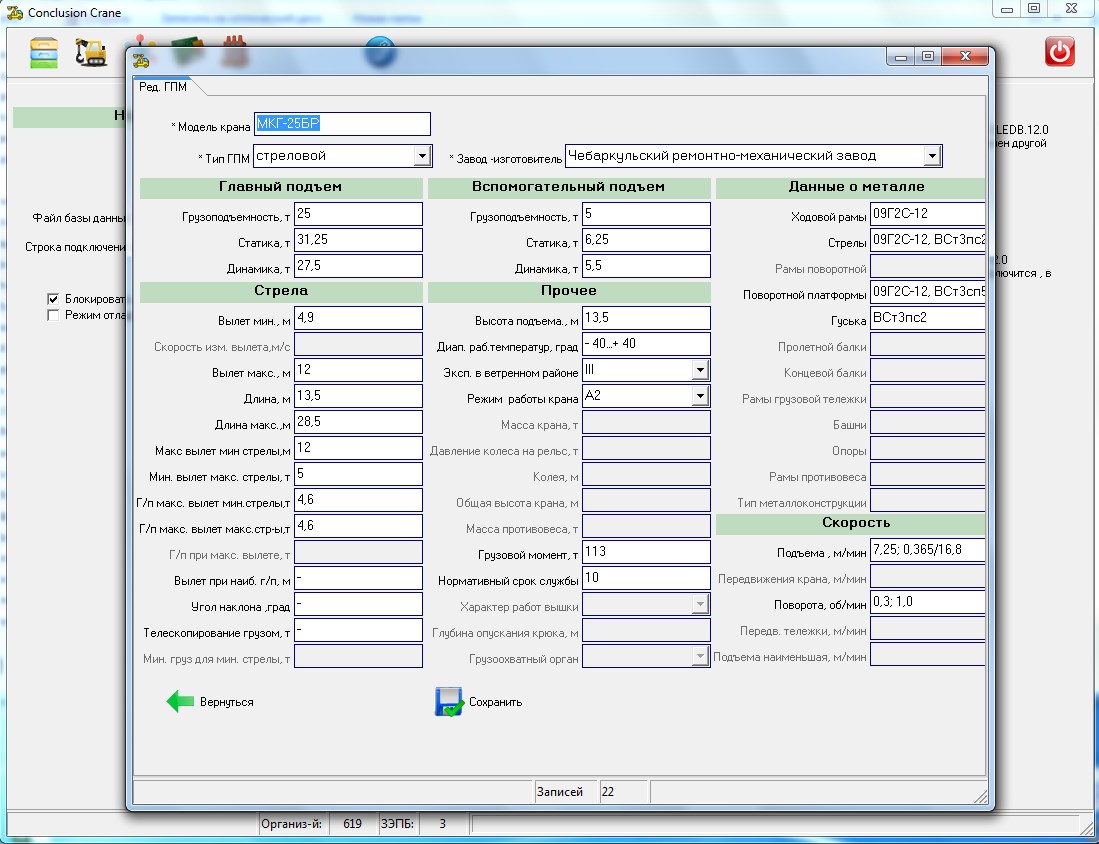1099x844 pixels.
Task: Click Макс вылет мин стрелы field
Action: [x=358, y=448]
